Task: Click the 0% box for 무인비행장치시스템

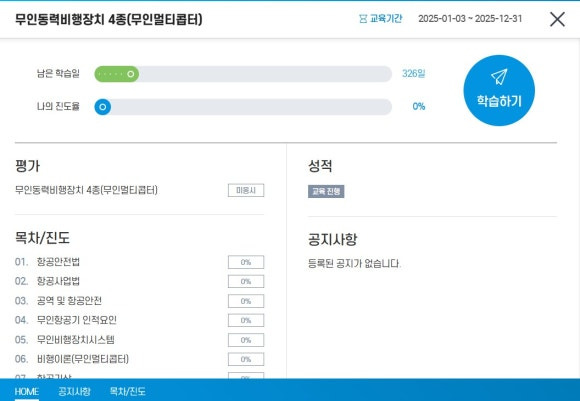Action: 246,340
